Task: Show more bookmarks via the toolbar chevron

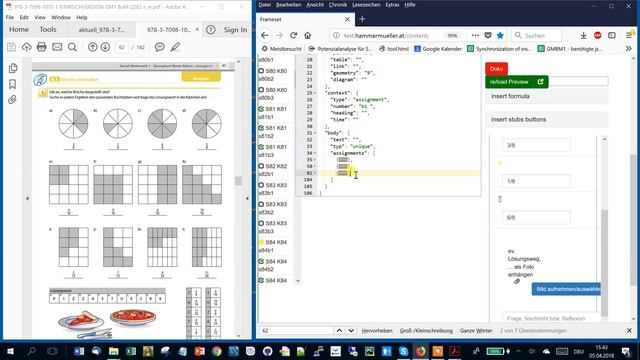Action: click(629, 49)
